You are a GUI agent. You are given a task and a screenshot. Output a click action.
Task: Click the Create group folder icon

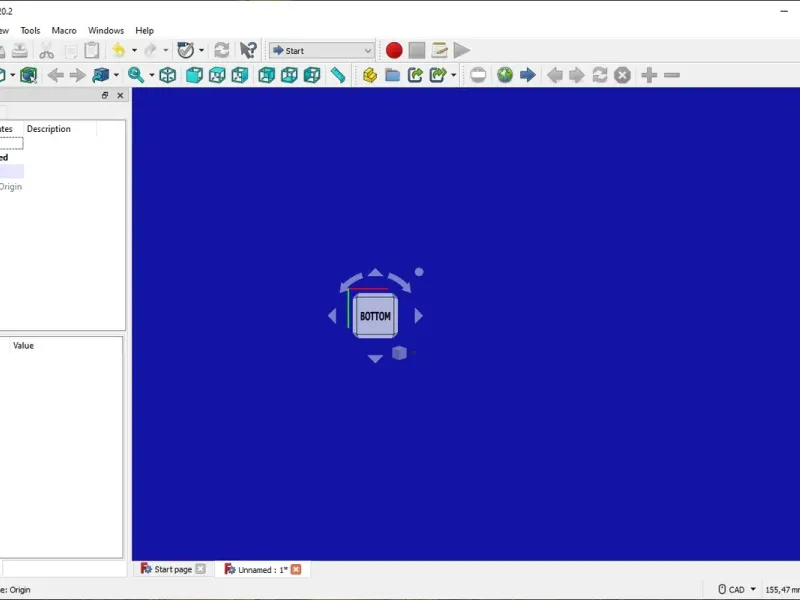point(392,75)
